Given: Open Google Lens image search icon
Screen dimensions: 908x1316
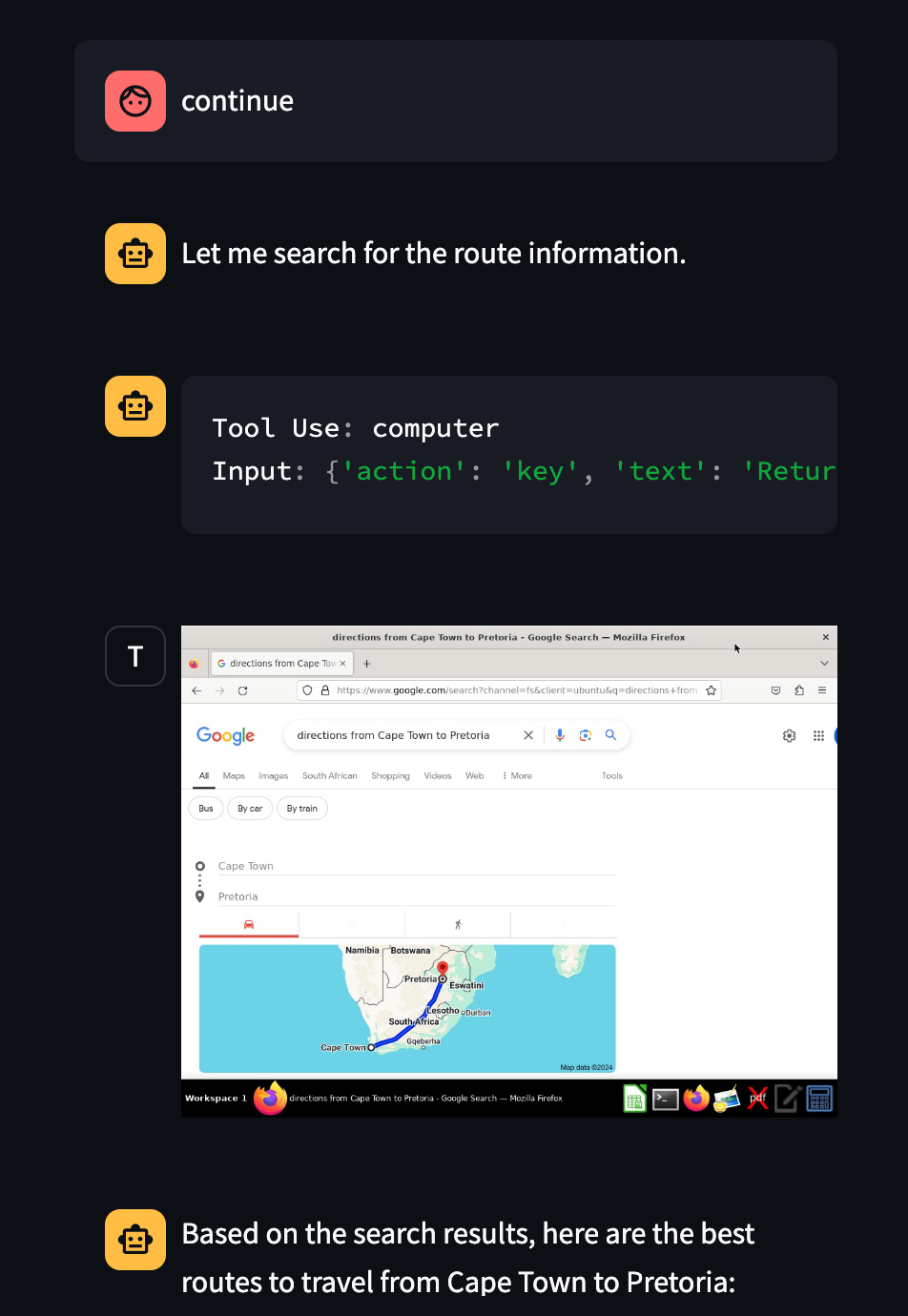Looking at the screenshot, I should [584, 733].
